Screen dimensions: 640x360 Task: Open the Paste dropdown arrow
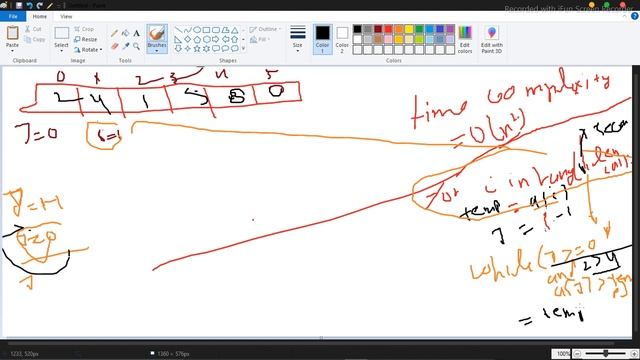(12, 50)
